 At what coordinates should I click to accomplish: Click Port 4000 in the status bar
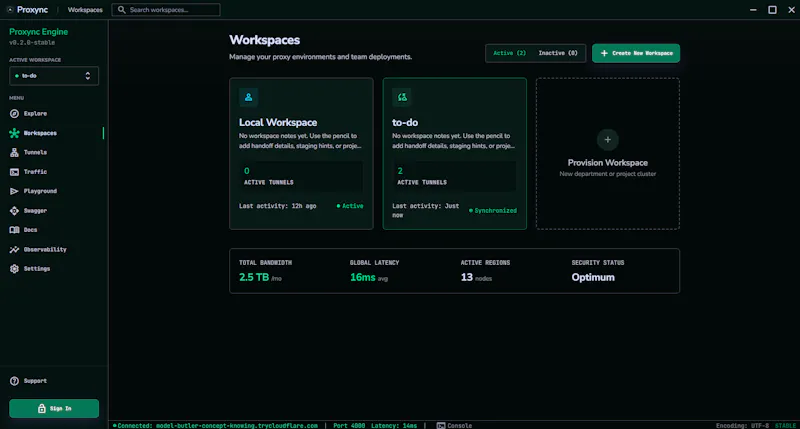(x=349, y=425)
